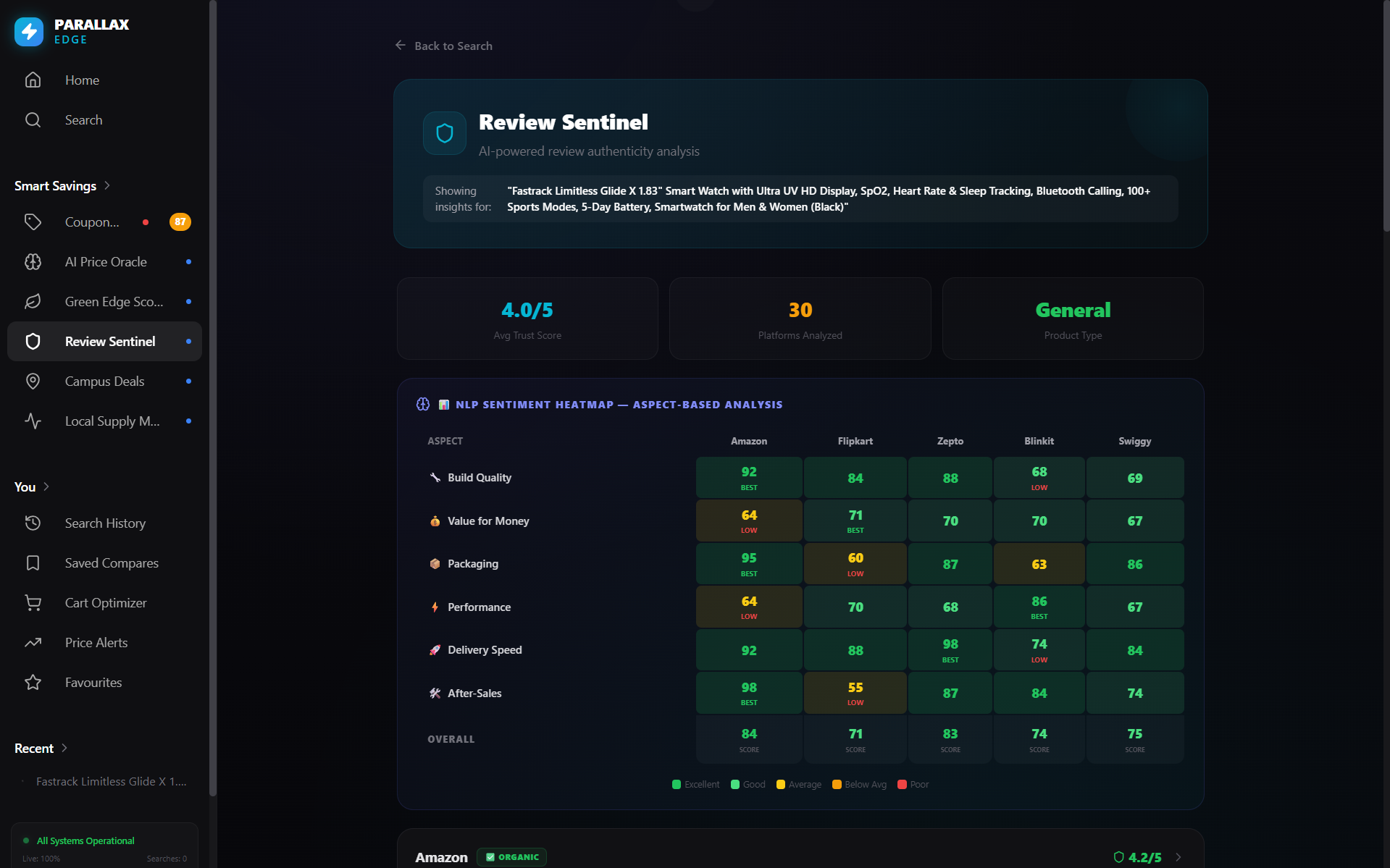Viewport: 1390px width, 868px height.
Task: Collapse the You section chevron
Action: coord(46,486)
